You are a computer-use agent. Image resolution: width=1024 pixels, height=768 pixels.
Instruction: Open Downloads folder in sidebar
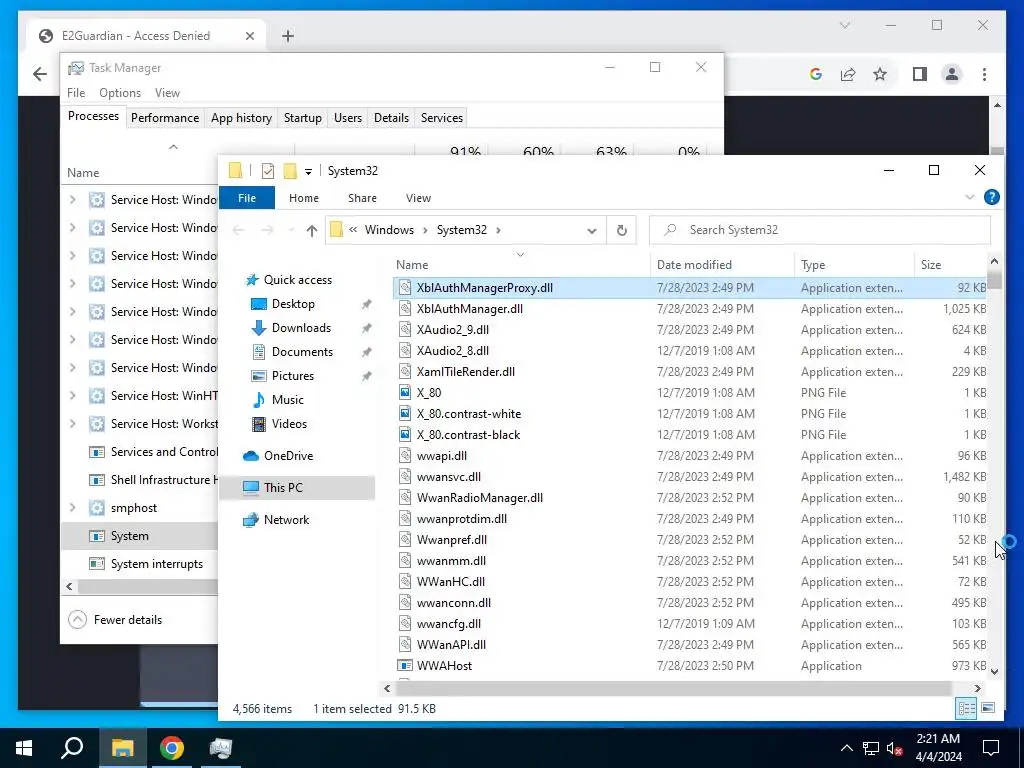(x=301, y=328)
